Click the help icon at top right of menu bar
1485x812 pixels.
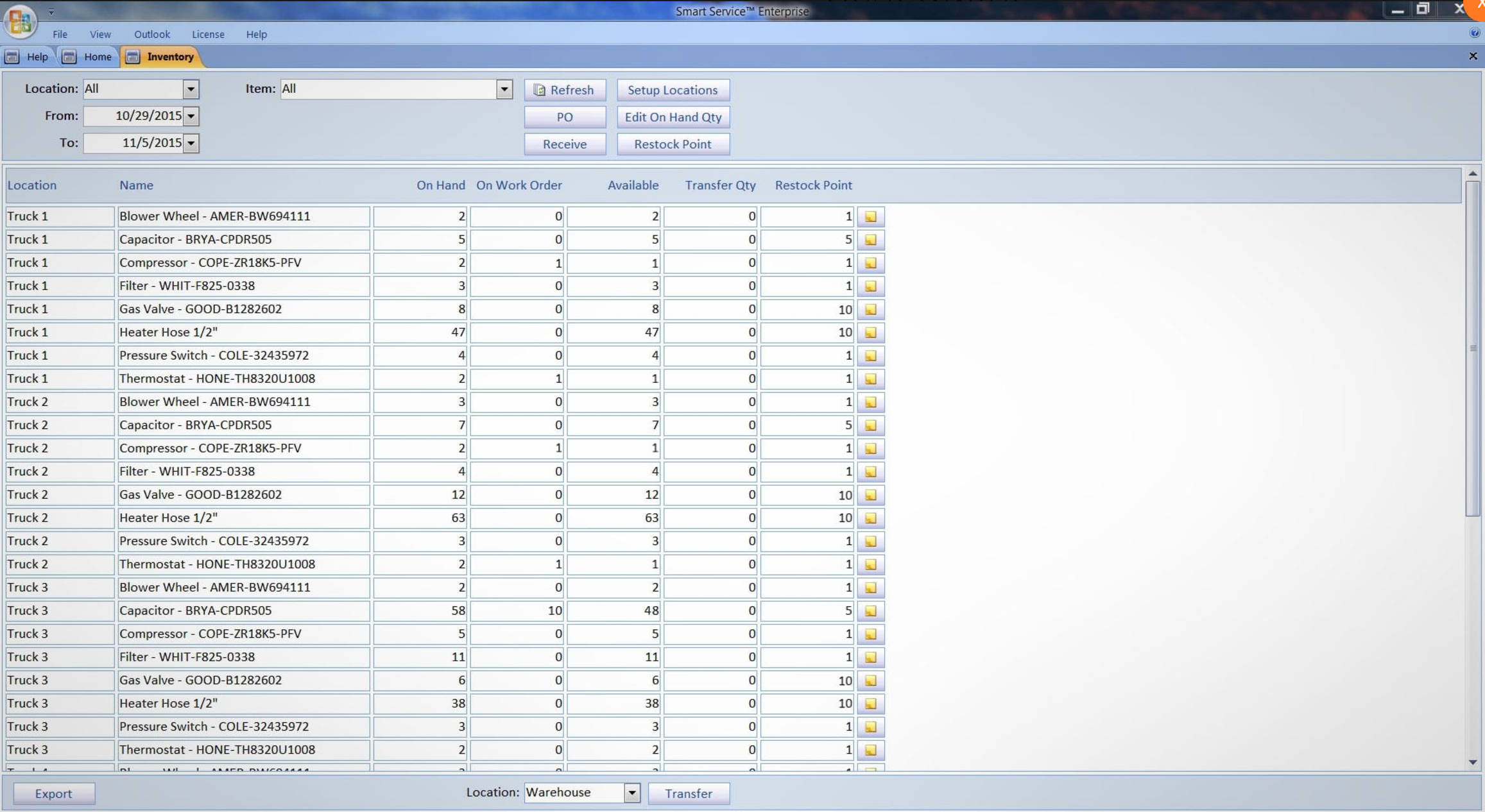point(1474,33)
